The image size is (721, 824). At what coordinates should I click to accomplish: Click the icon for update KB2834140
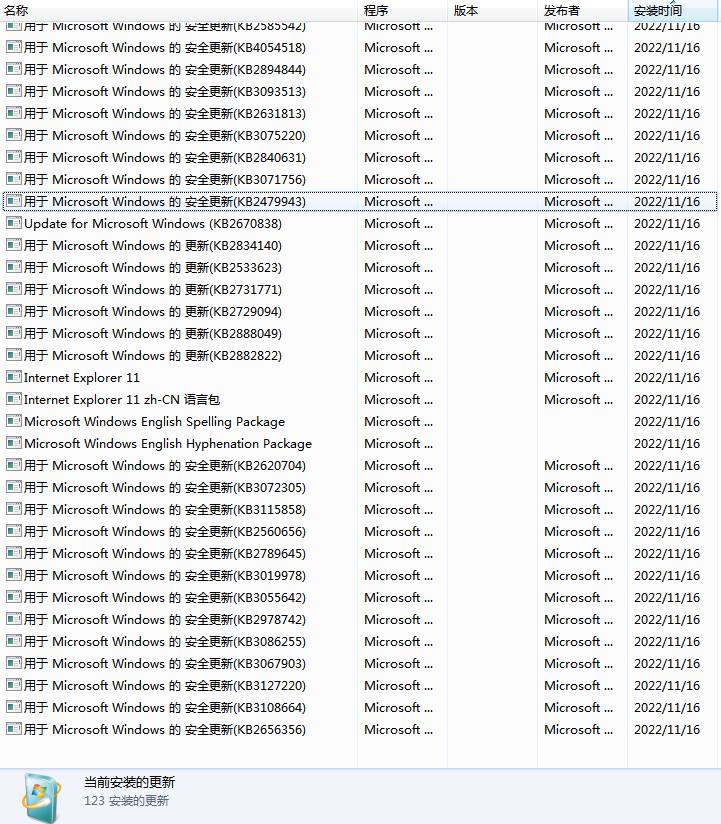pyautogui.click(x=14, y=245)
